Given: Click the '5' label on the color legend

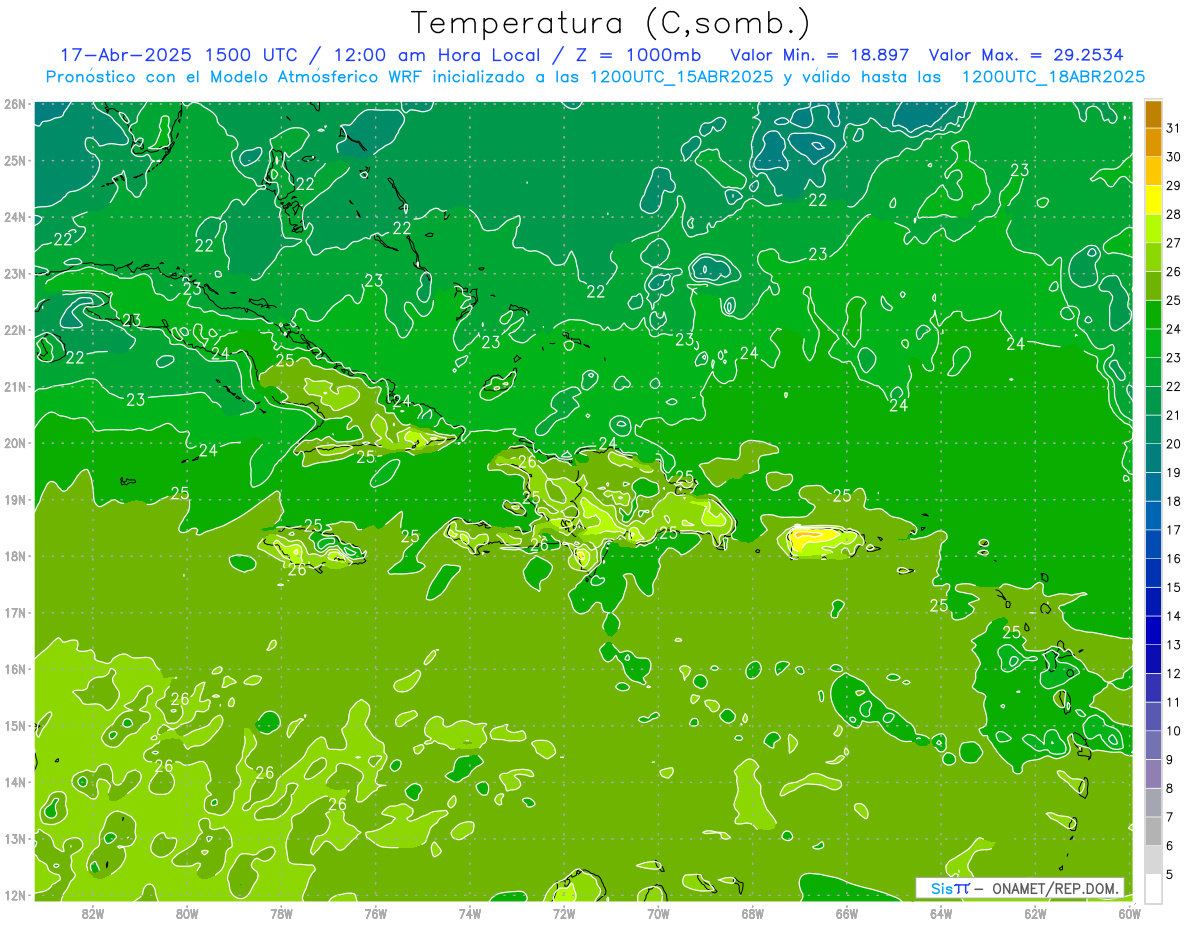Looking at the screenshot, I should [x=1170, y=874].
